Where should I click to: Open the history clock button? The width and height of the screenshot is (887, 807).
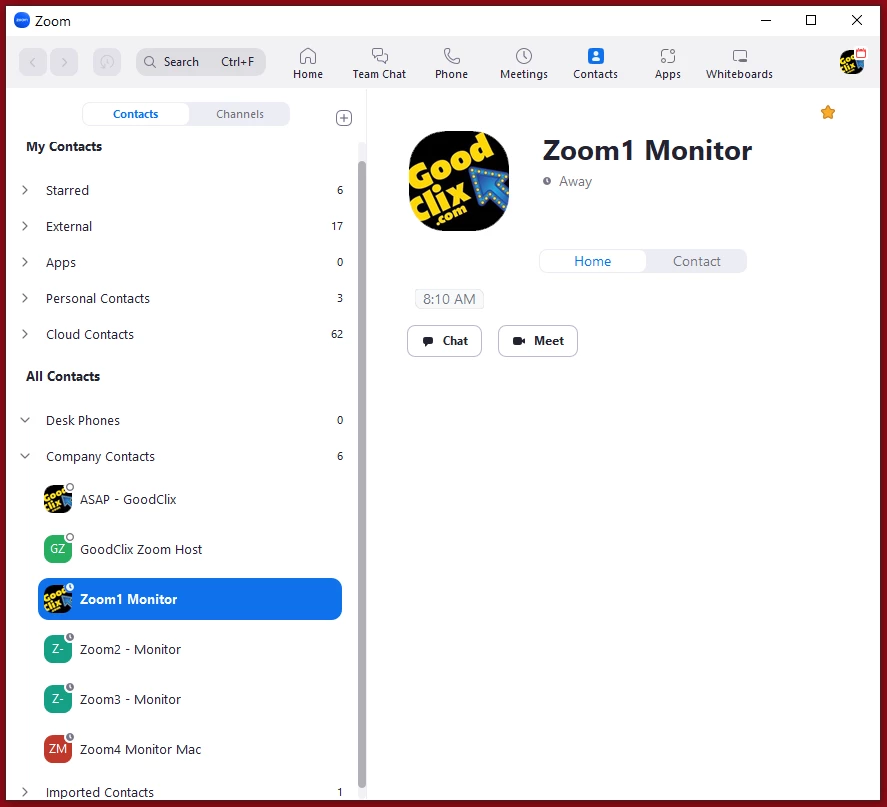(x=107, y=62)
